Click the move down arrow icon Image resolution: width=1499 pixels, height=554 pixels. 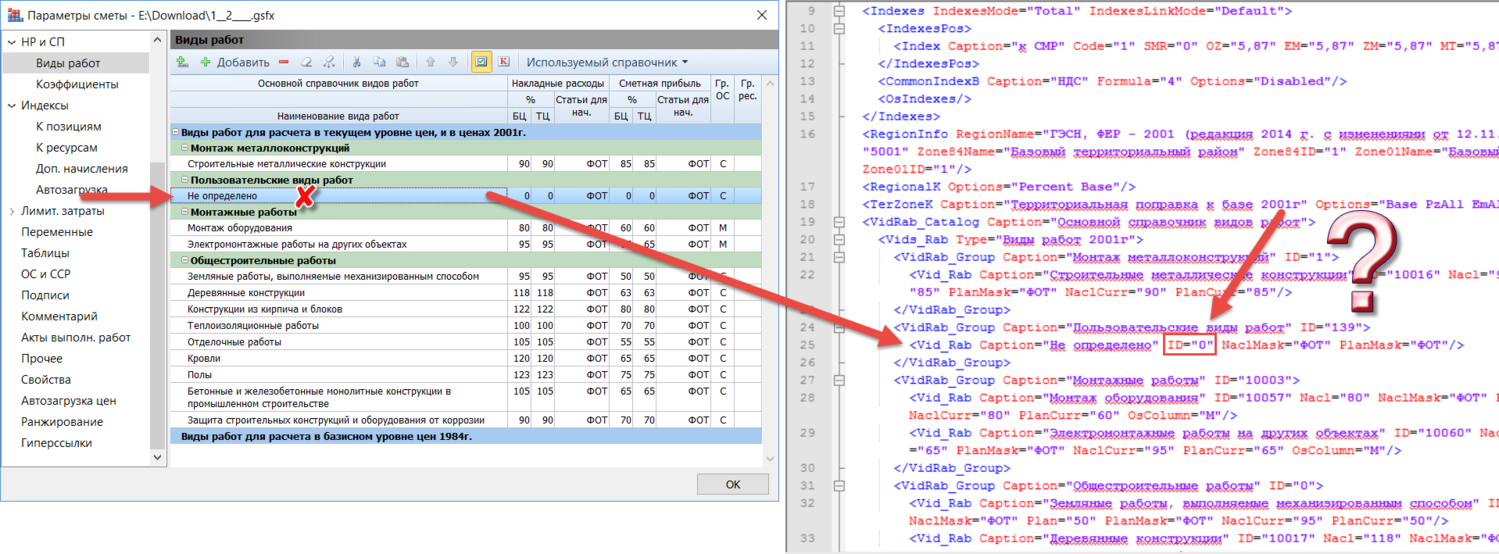point(453,62)
